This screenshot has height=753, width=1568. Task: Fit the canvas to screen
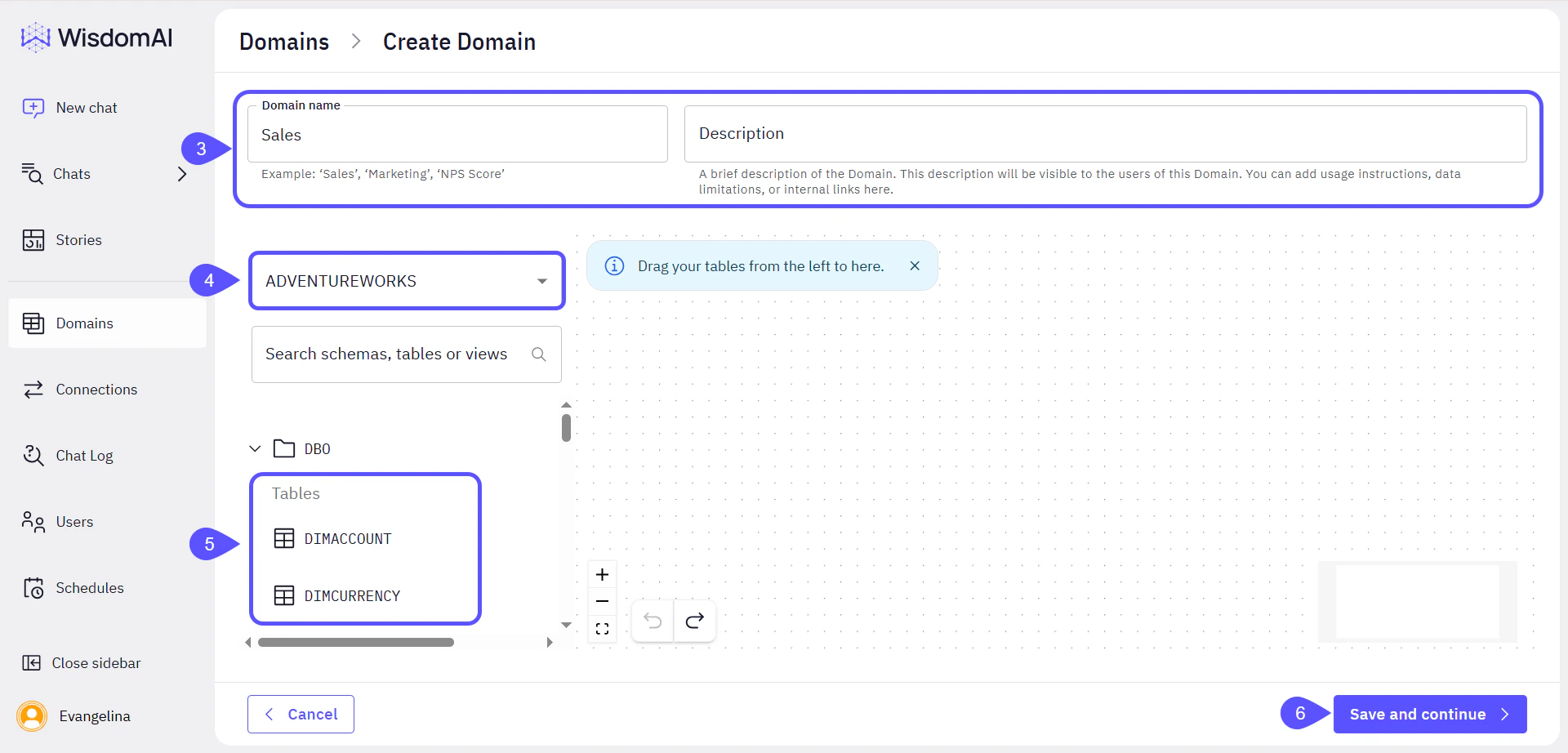[602, 628]
